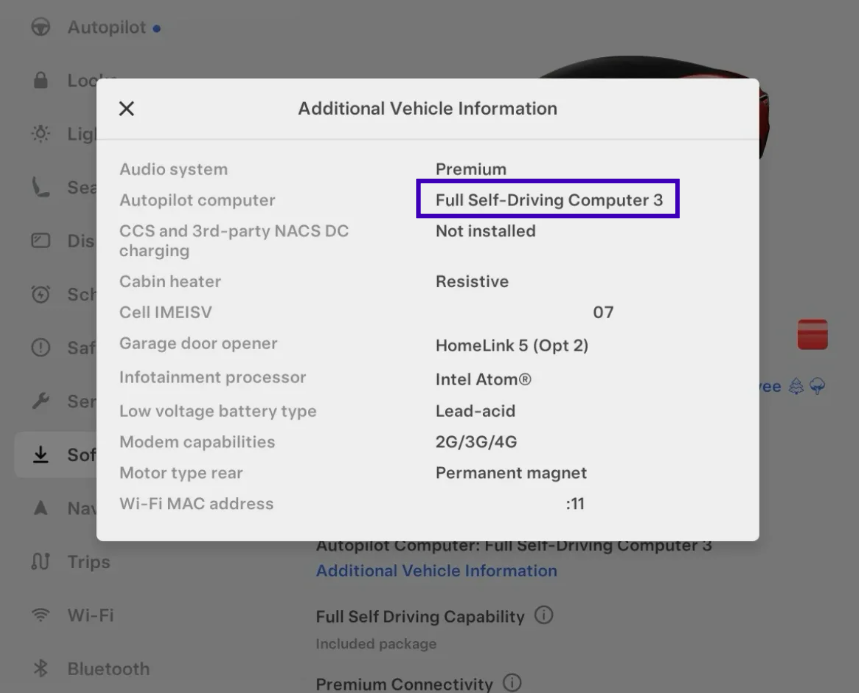Click the 'Audio system' label
Screen dimensions: 859x693
click(174, 169)
